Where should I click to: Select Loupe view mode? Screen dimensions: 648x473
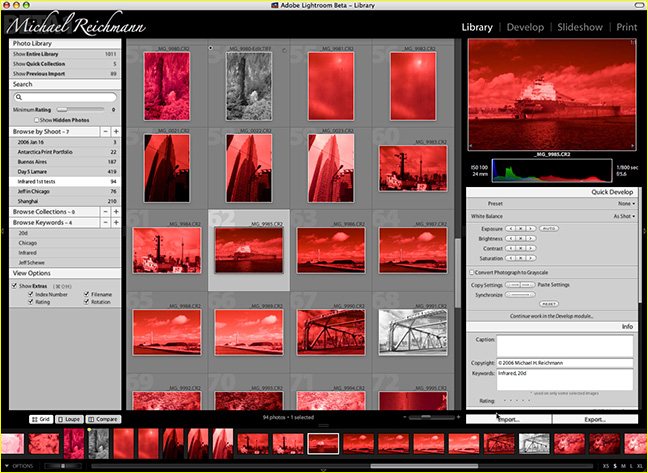69,419
